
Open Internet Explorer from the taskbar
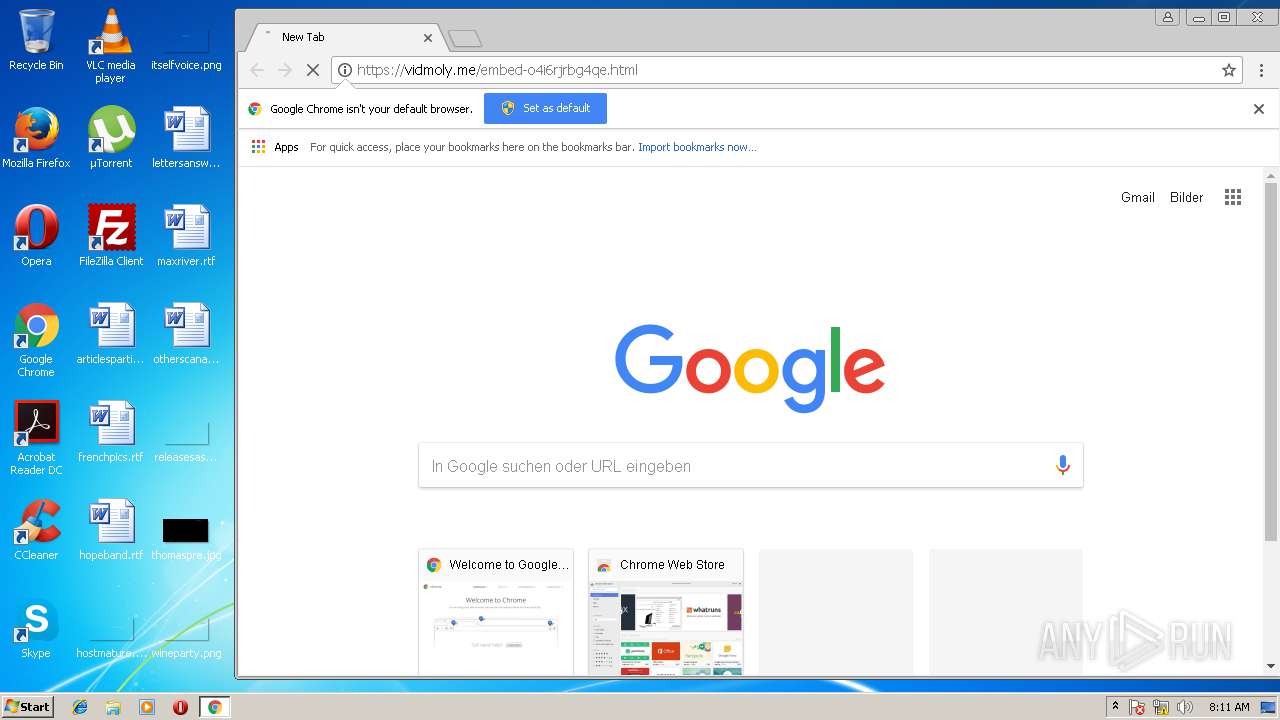(x=80, y=707)
